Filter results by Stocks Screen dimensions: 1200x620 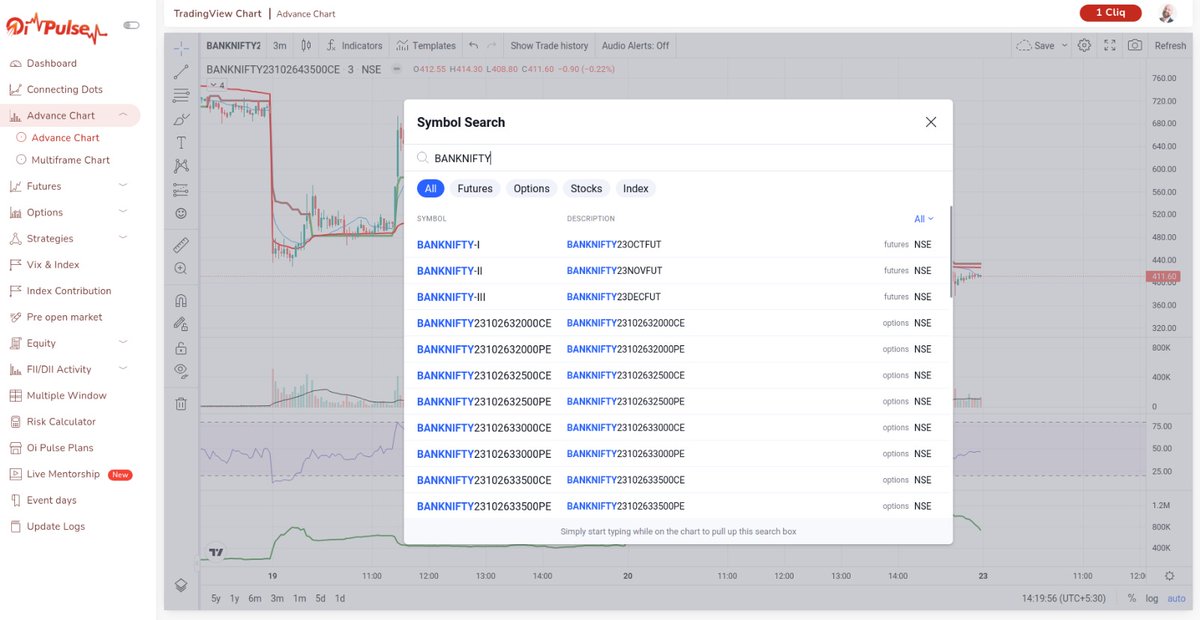pos(586,188)
